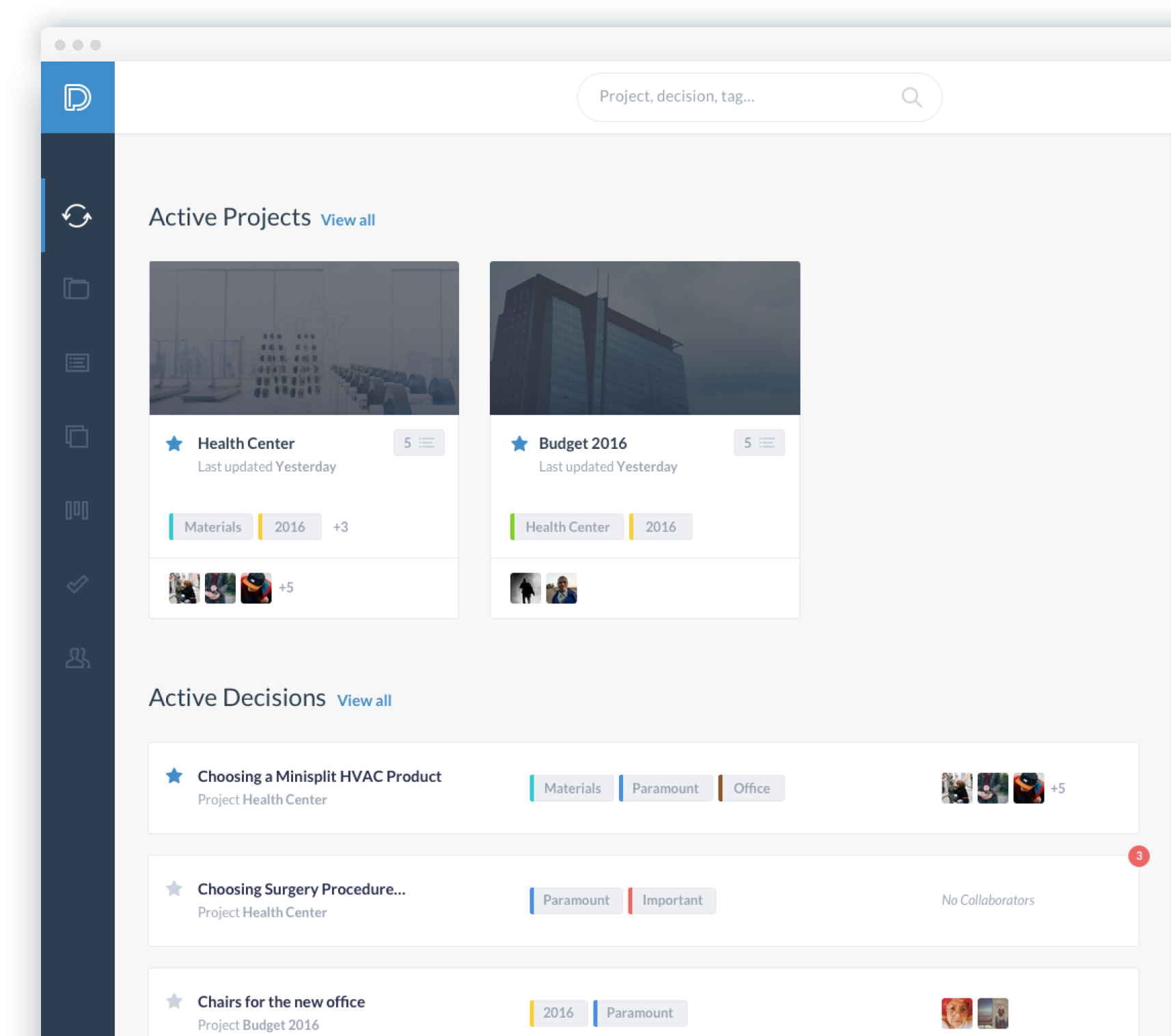
Task: Open the Budget 2016 project title
Action: pyautogui.click(x=583, y=444)
